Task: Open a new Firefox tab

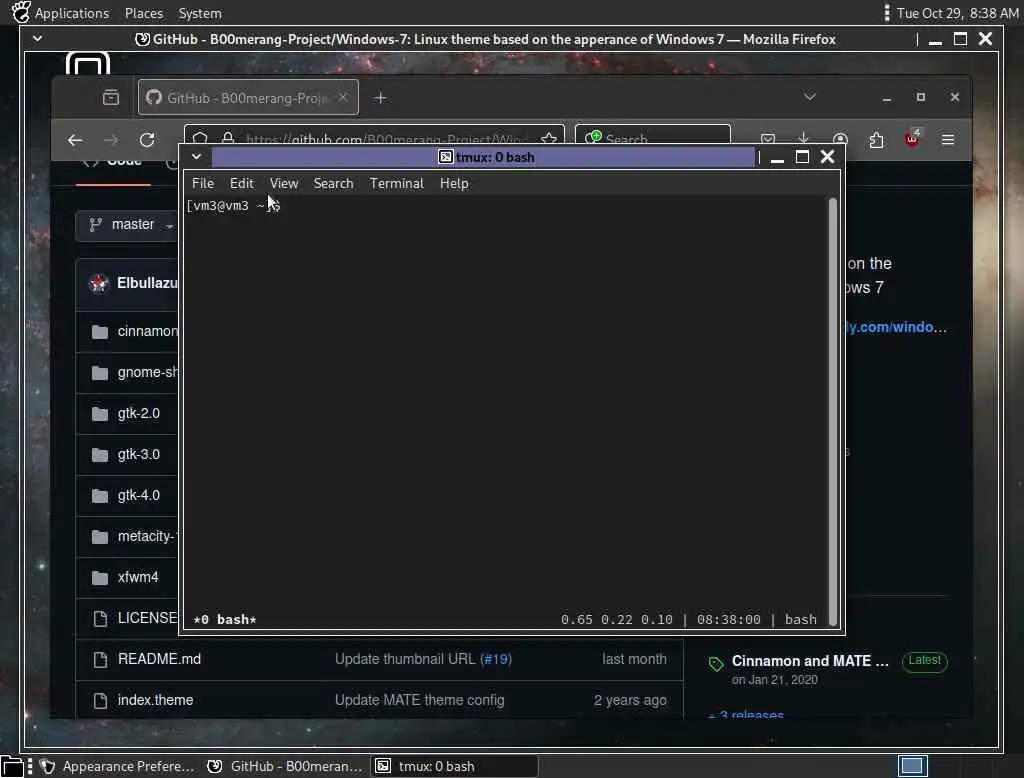Action: pyautogui.click(x=380, y=98)
